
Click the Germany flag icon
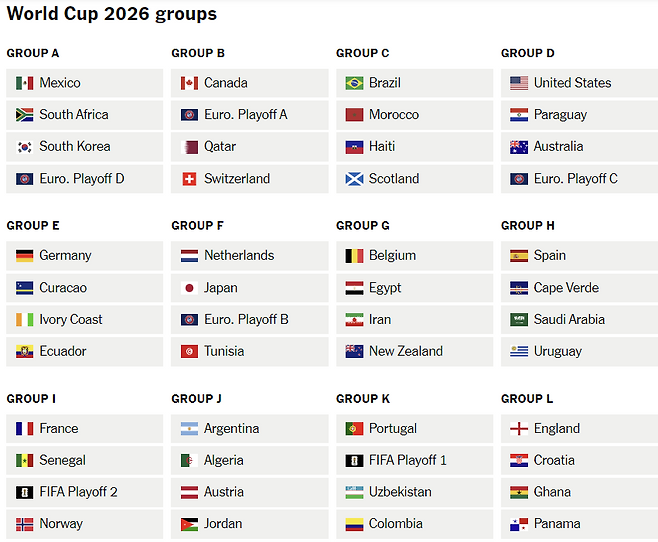tap(25, 256)
